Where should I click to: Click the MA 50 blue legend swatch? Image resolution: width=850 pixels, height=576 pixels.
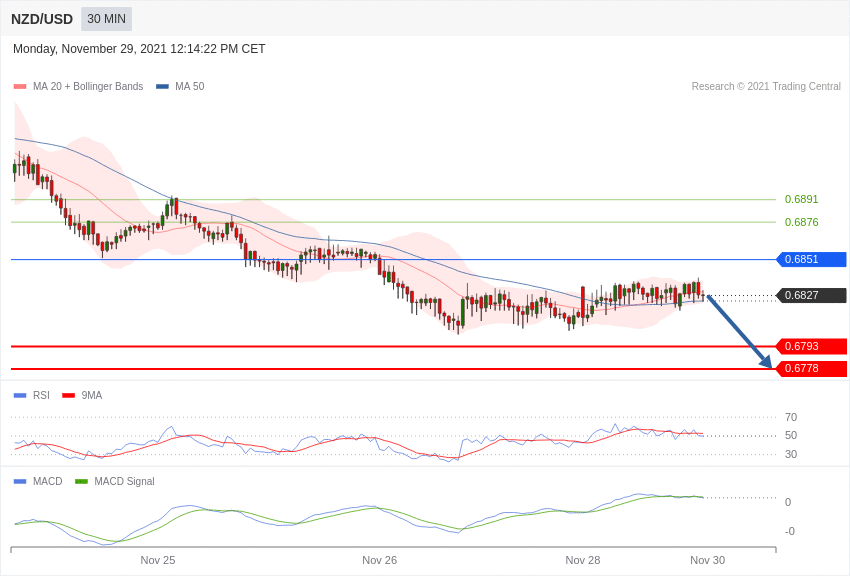162,86
